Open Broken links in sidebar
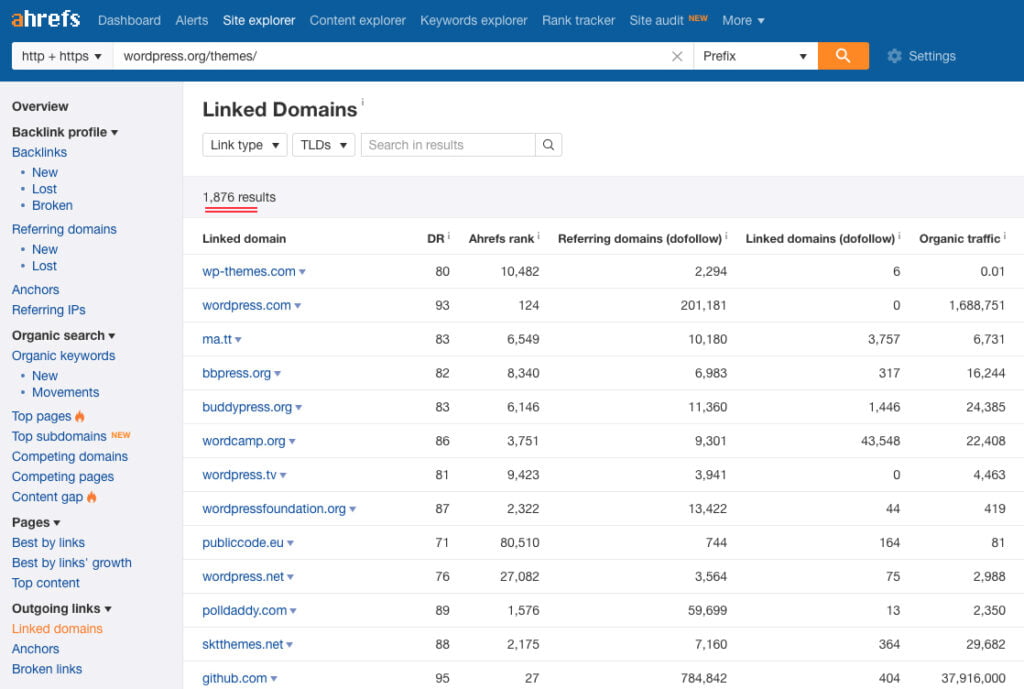 (47, 669)
